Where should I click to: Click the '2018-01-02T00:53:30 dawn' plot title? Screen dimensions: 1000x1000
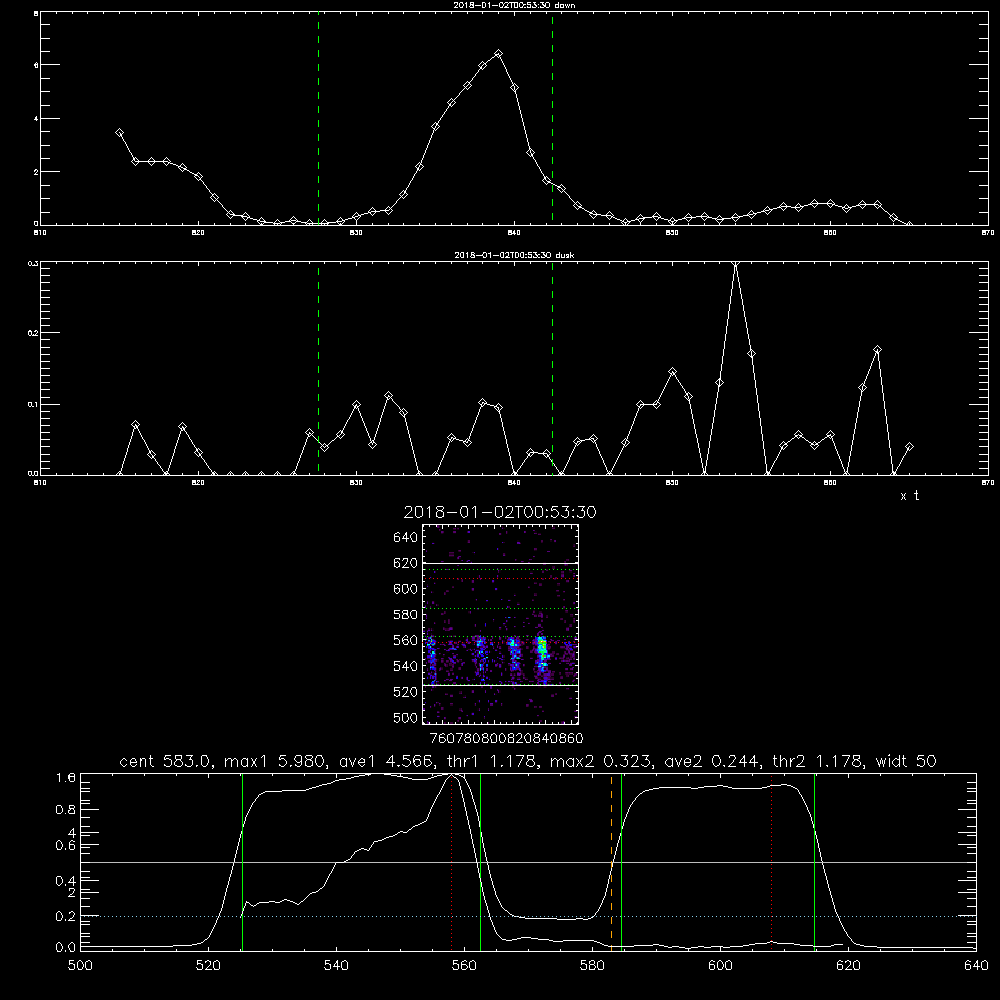tap(514, 5)
